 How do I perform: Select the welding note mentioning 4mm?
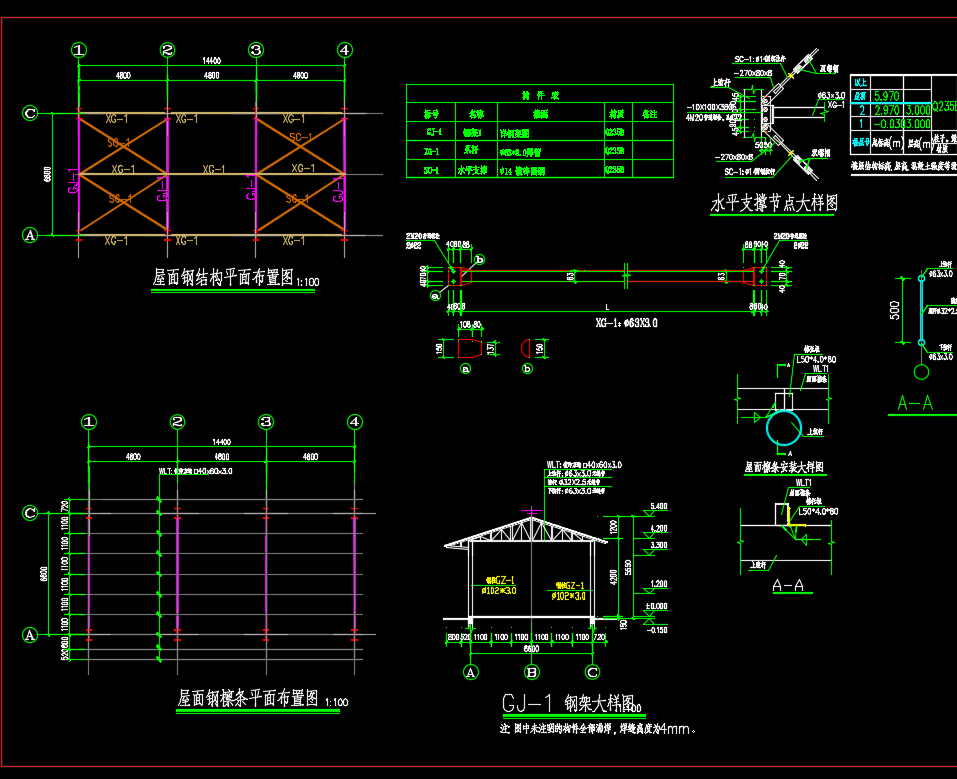pos(598,729)
